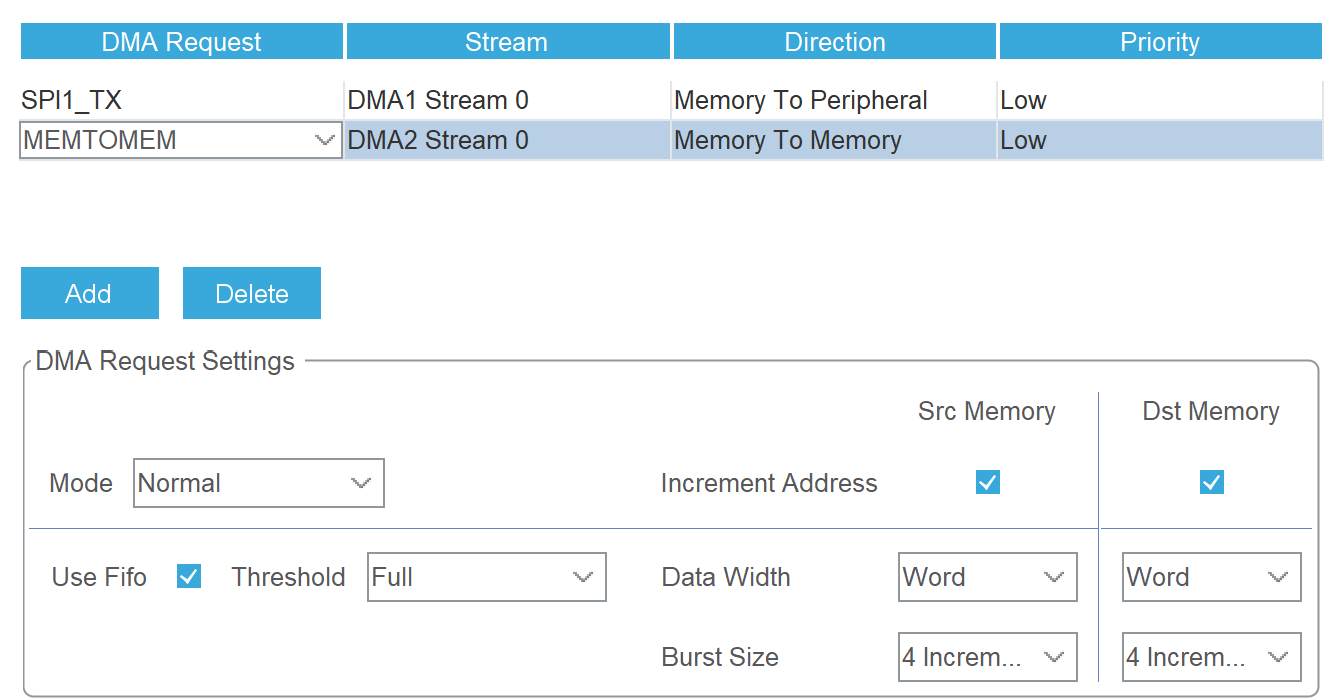Click the Priority column header
1328x700 pixels.
[1160, 42]
